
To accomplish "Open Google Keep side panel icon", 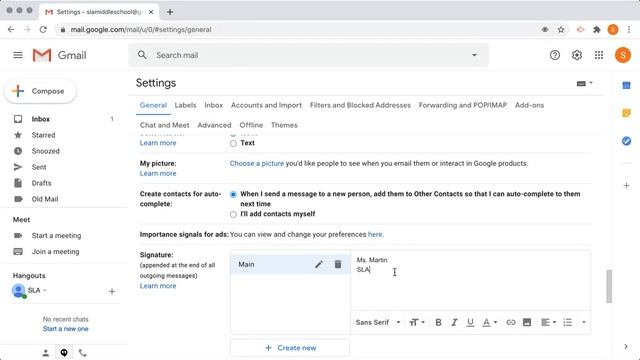I will point(627,113).
